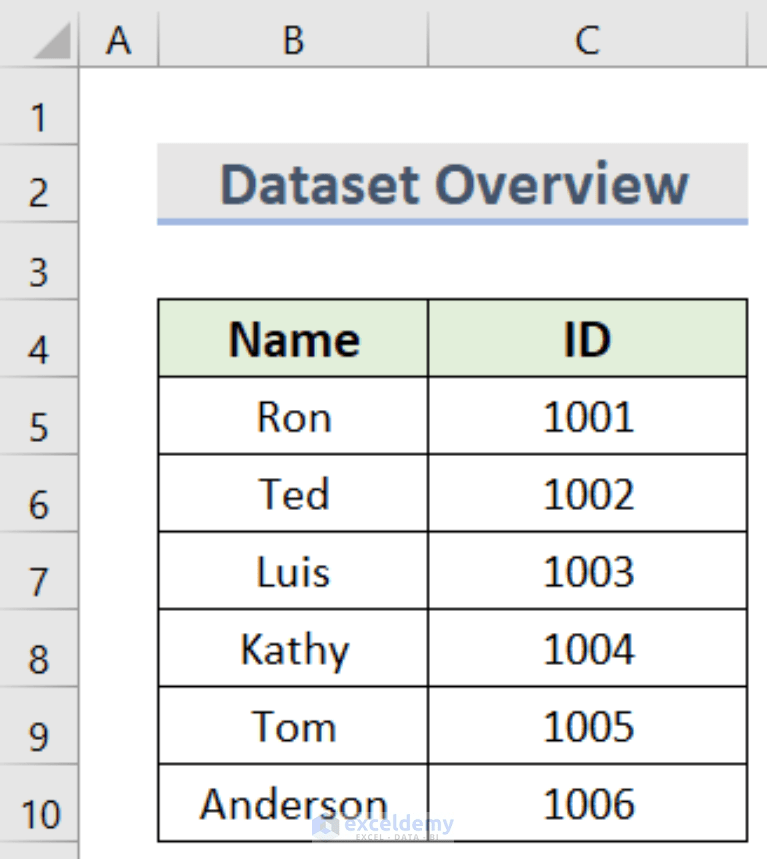The width and height of the screenshot is (767, 859).
Task: Select the cell containing Ron
Action: pos(292,417)
